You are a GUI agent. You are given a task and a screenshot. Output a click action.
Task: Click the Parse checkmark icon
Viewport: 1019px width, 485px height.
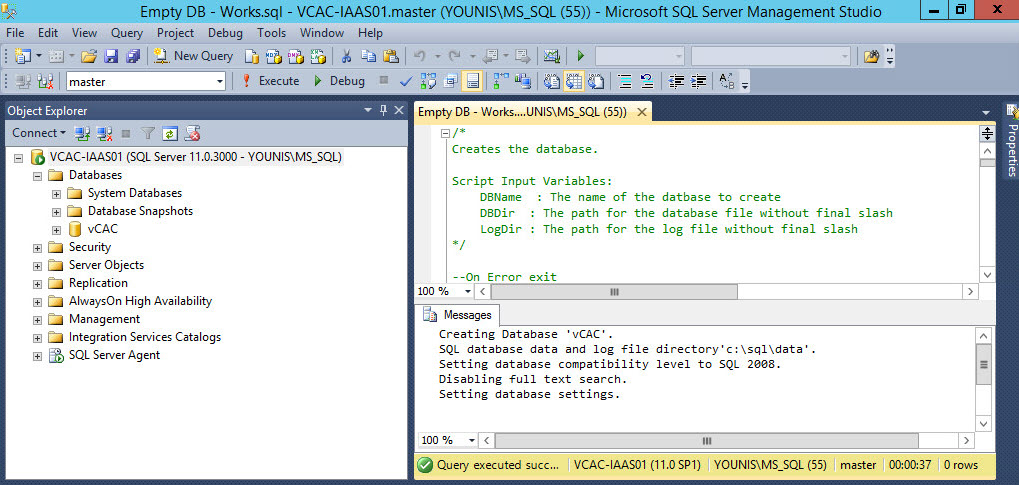click(406, 81)
